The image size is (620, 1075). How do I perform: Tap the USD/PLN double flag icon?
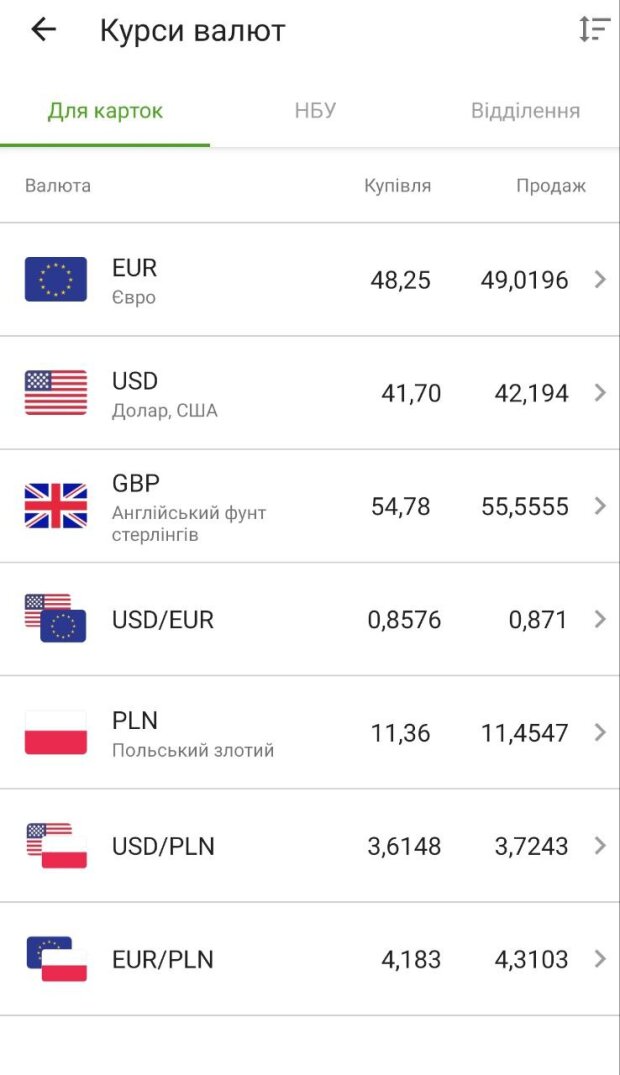pyautogui.click(x=56, y=845)
